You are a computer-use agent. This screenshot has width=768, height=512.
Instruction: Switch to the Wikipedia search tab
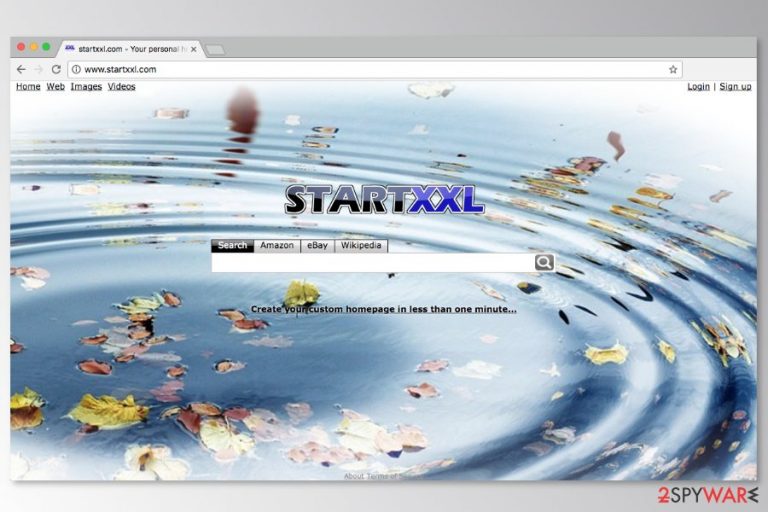(361, 245)
